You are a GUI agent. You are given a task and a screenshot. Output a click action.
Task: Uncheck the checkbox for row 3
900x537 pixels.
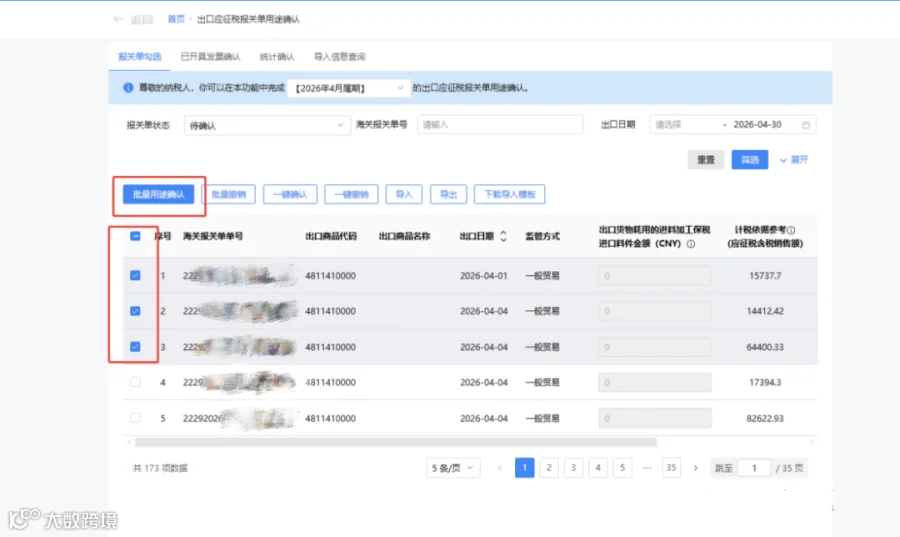click(x=135, y=347)
